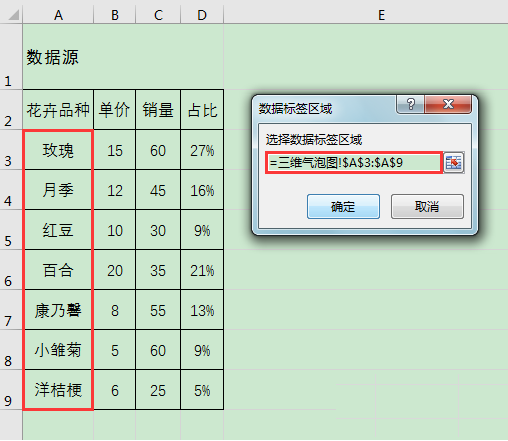Click the help question mark button

pos(411,104)
